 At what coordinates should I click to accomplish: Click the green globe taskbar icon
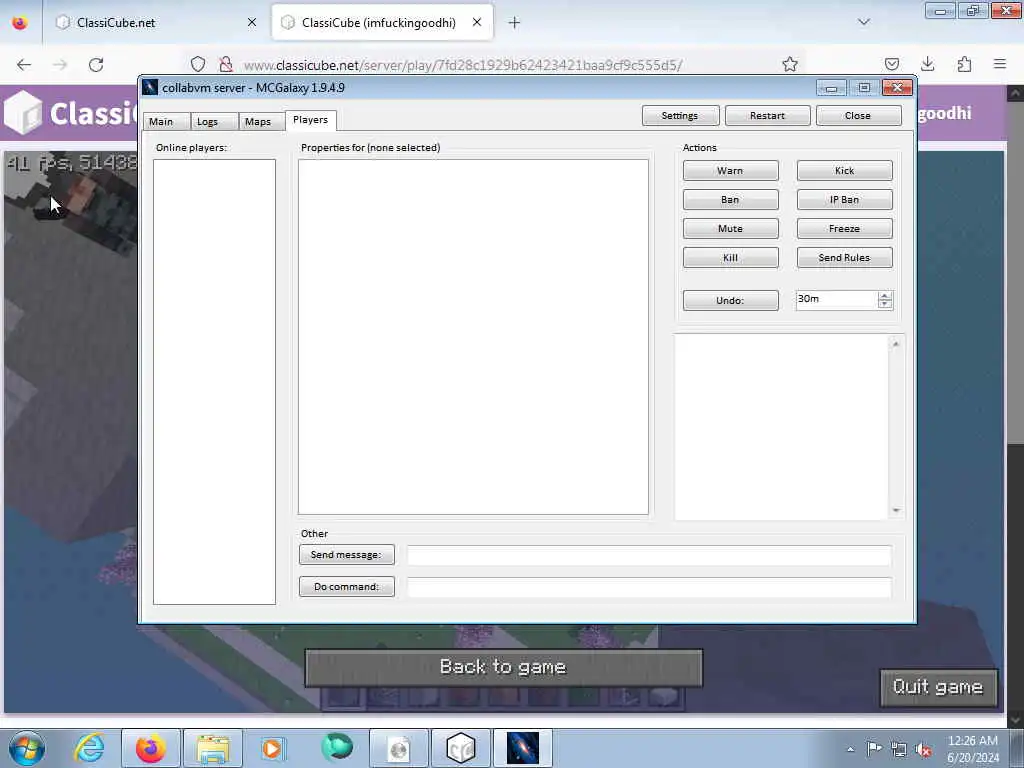(337, 747)
